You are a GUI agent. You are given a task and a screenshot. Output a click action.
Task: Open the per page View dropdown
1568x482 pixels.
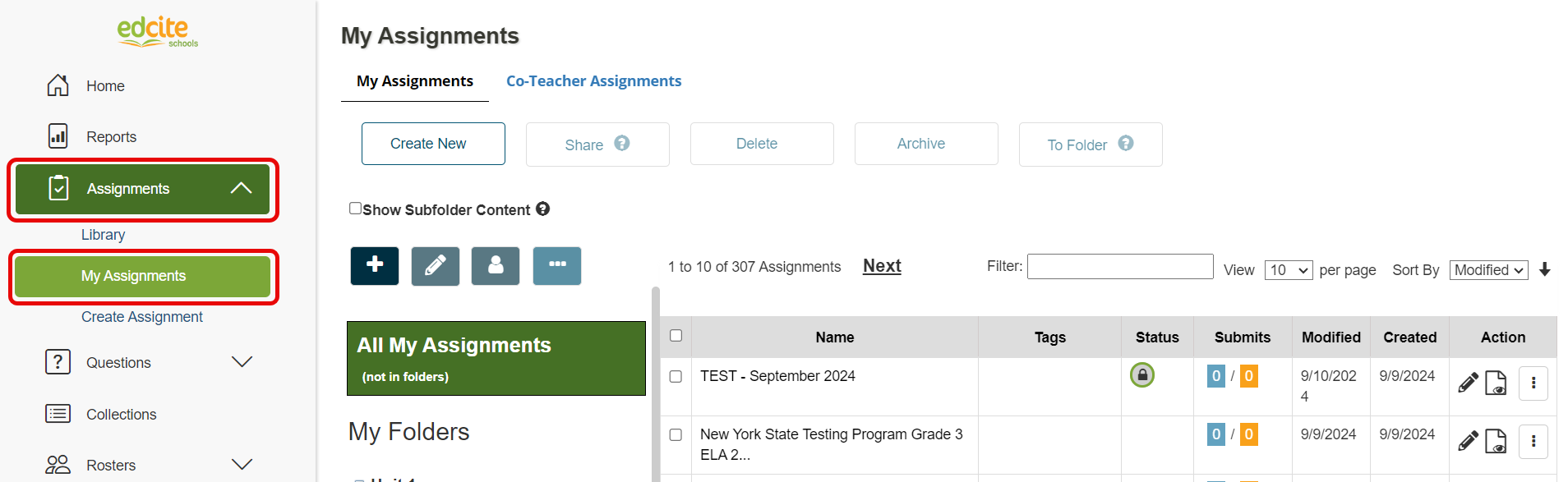(x=1289, y=270)
